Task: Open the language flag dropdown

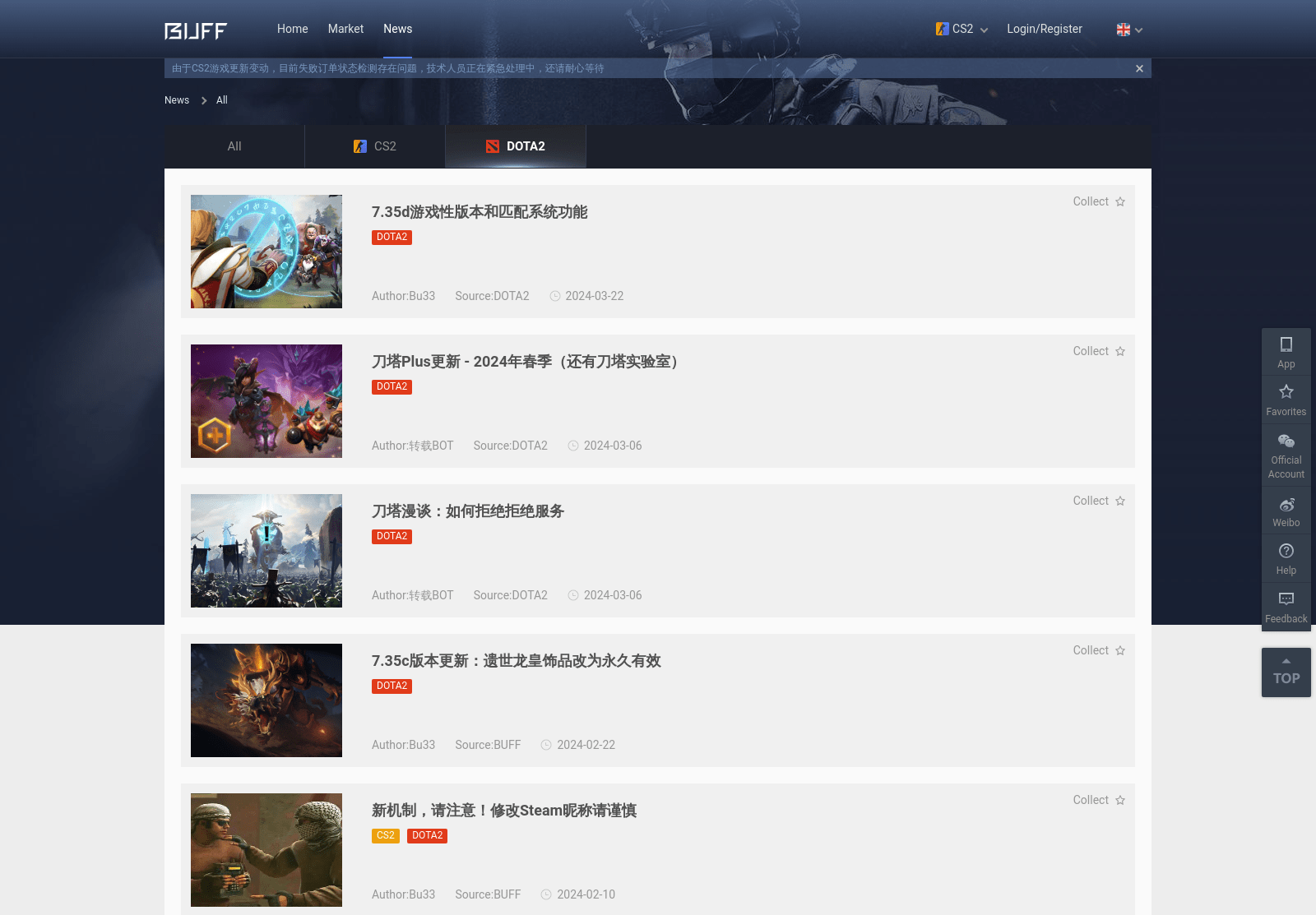Action: (1129, 30)
